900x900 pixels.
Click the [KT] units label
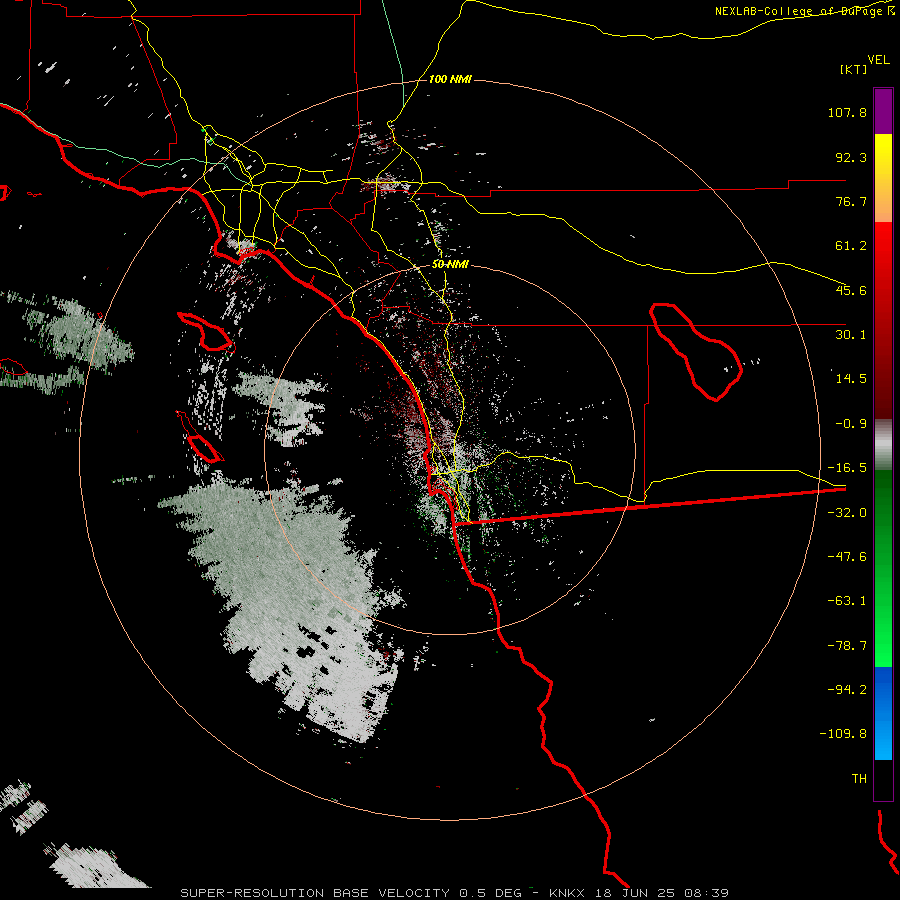click(x=854, y=69)
